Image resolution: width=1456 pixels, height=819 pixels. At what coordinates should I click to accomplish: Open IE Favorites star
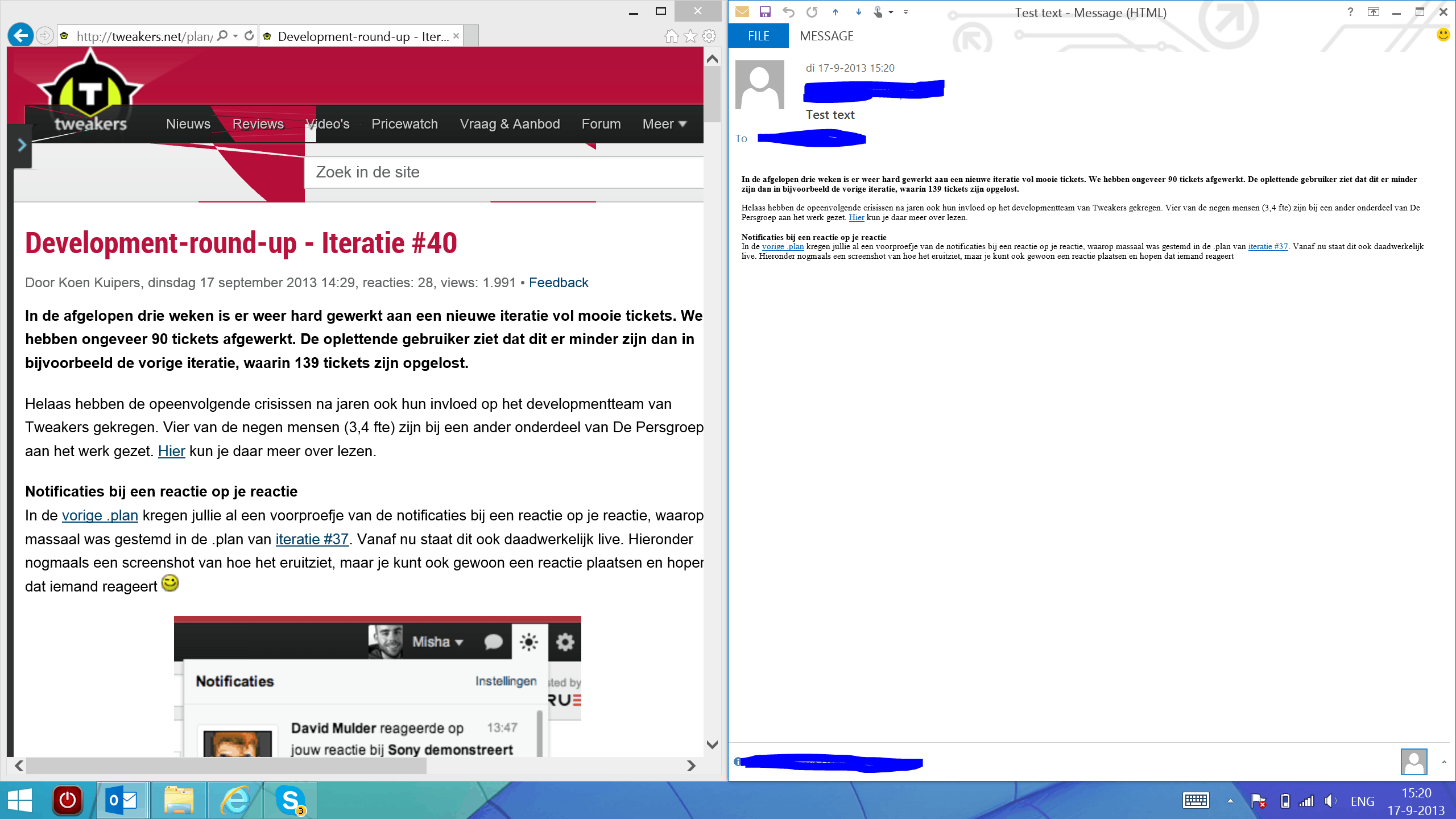pos(690,36)
